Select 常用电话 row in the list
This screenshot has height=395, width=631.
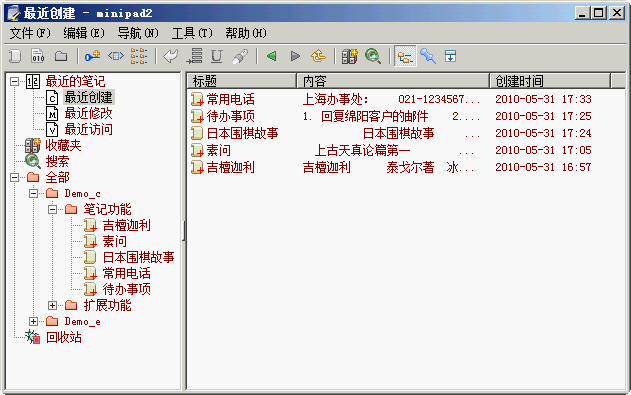click(x=406, y=99)
